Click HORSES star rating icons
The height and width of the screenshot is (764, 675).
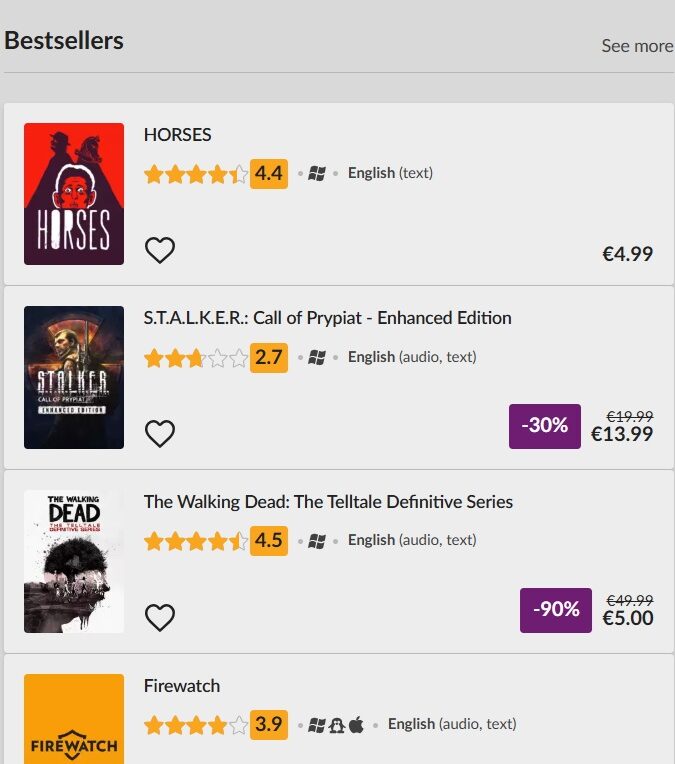pos(195,174)
